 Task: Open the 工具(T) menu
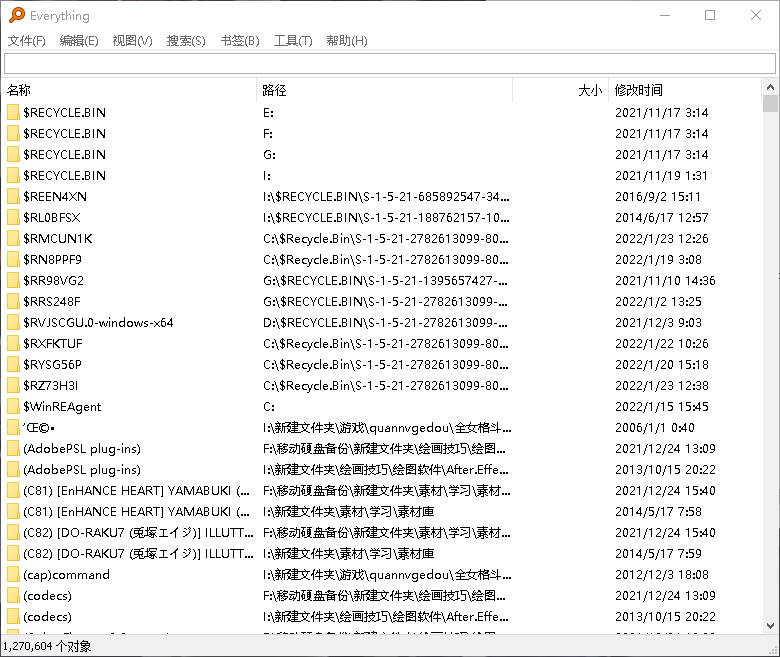pos(293,41)
